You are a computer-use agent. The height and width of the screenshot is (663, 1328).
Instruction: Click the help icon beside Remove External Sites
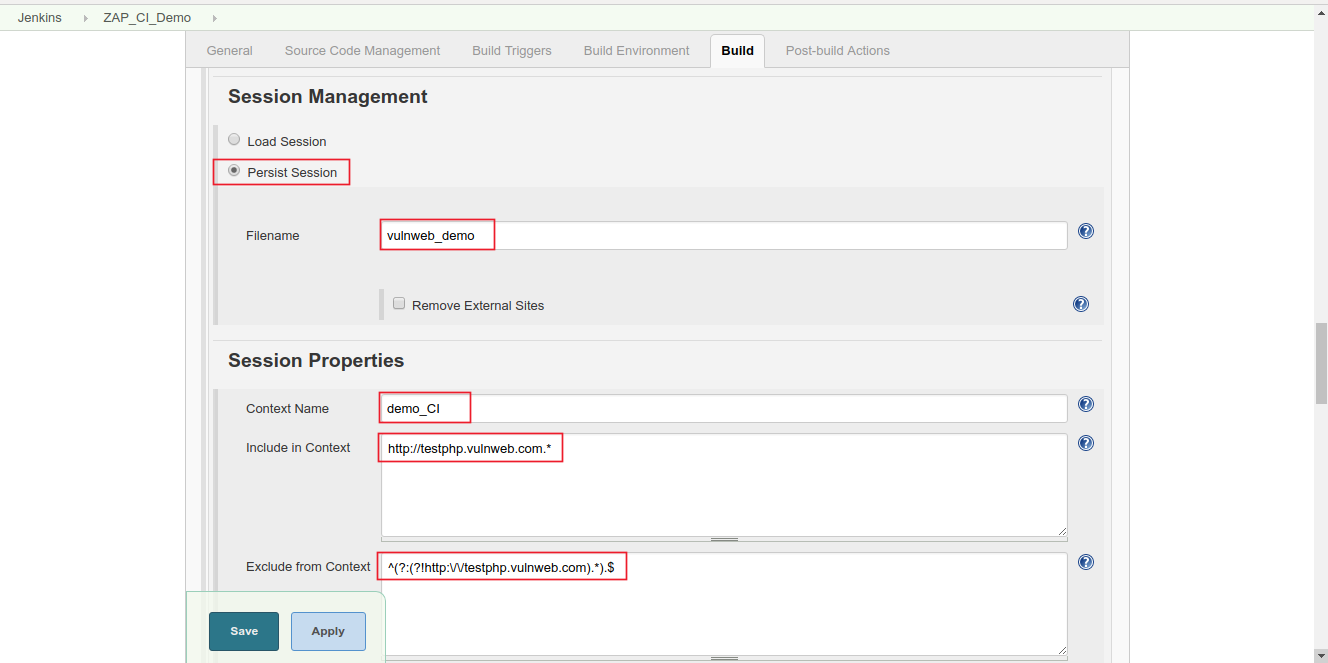click(1080, 303)
